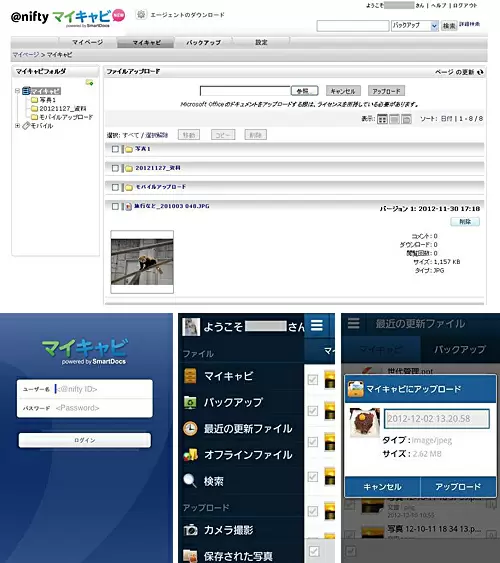Switch to list view icon

pos(394,119)
